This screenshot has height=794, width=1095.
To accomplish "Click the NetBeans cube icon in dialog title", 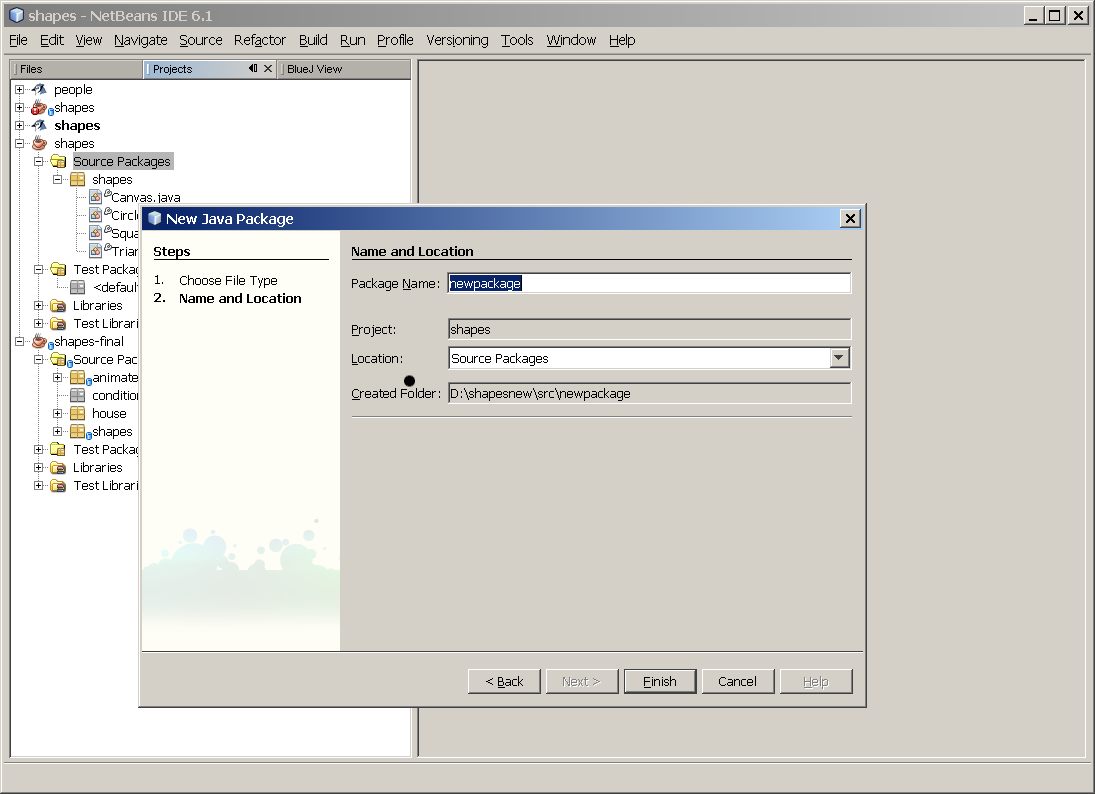I will point(154,219).
